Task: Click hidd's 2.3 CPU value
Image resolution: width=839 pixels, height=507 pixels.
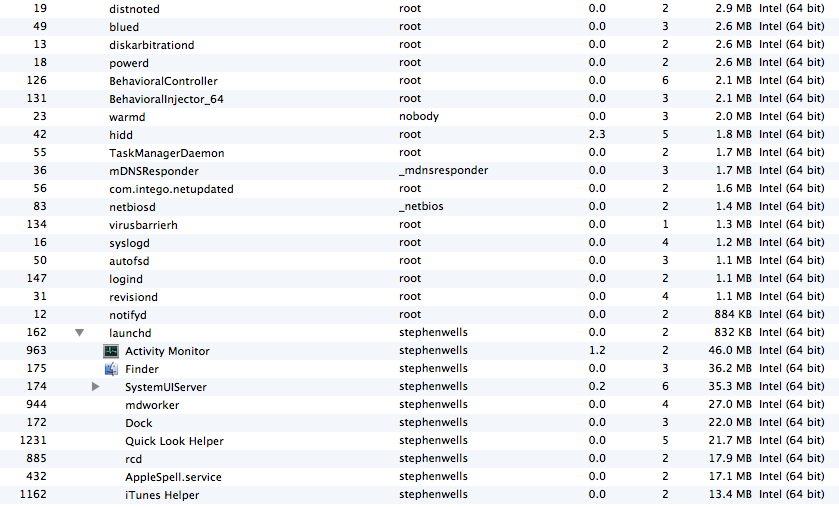Action: (x=597, y=134)
